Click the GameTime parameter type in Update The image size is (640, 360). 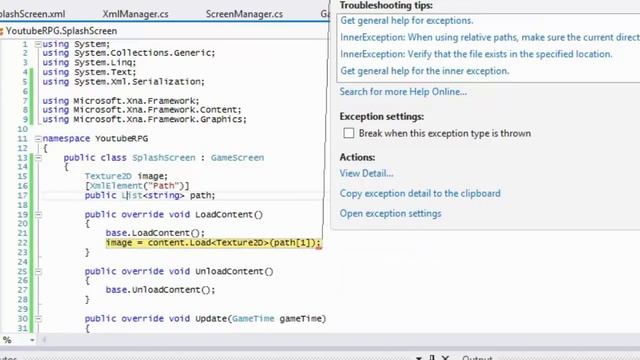pos(253,318)
